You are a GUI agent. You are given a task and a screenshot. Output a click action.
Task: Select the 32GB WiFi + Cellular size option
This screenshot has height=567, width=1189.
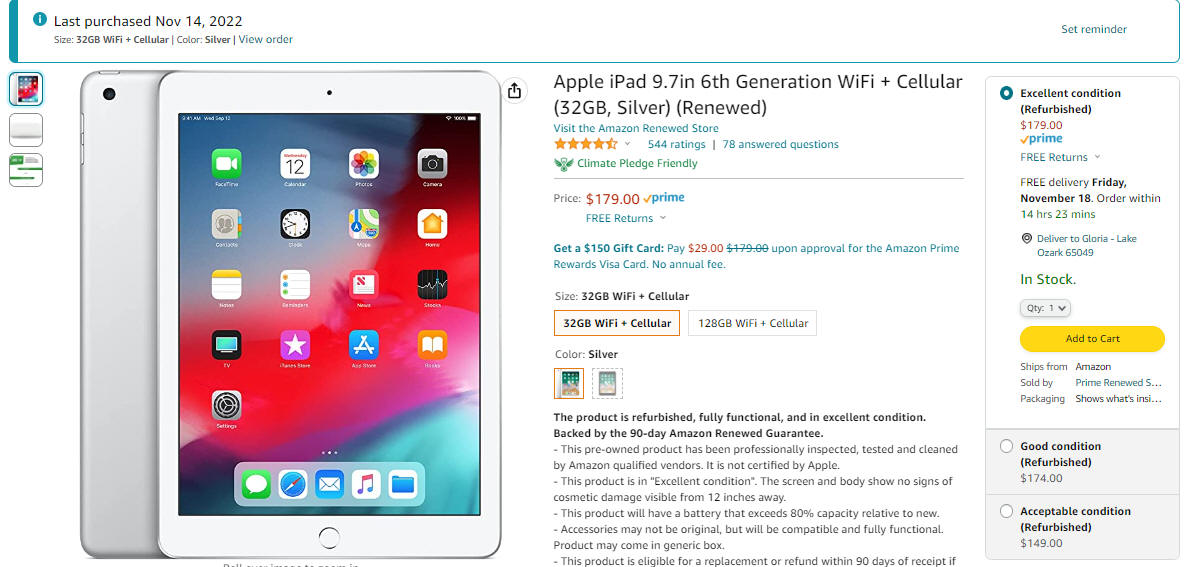617,323
